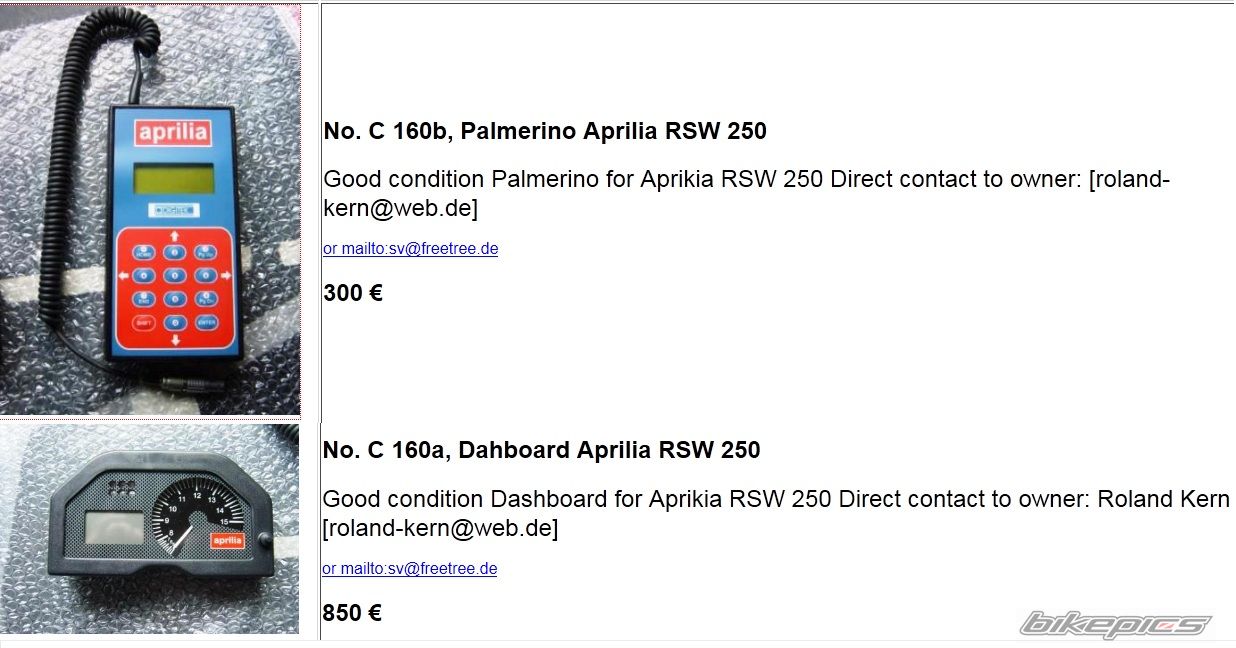This screenshot has height=648, width=1236.
Task: Open the Aprilia dashboard photo
Action: [x=150, y=529]
